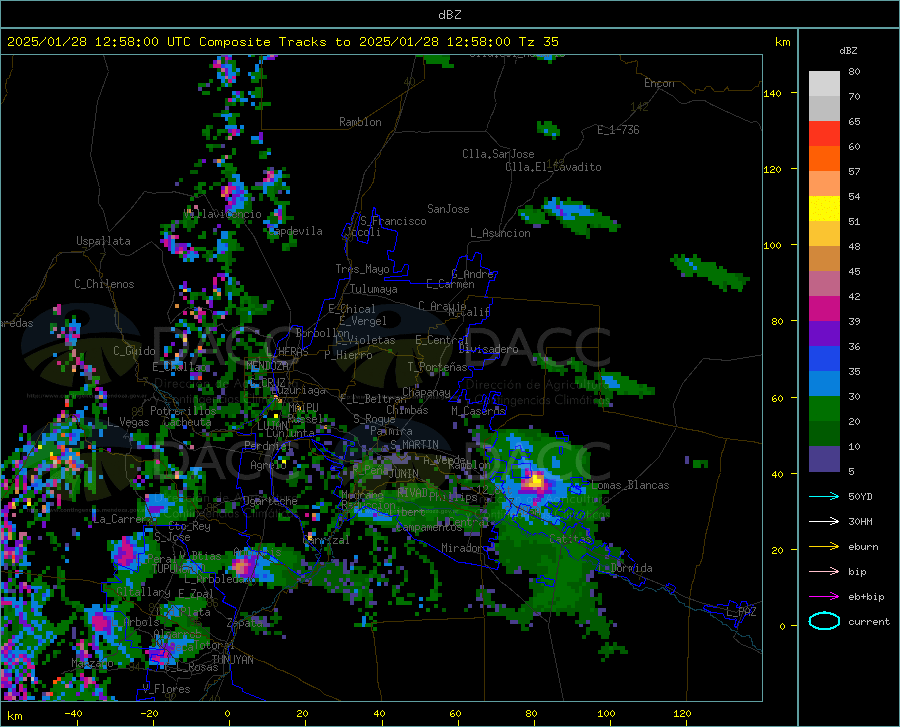Image resolution: width=900 pixels, height=727 pixels.
Task: Click the -40 km horizontal axis tick
Action: click(73, 713)
